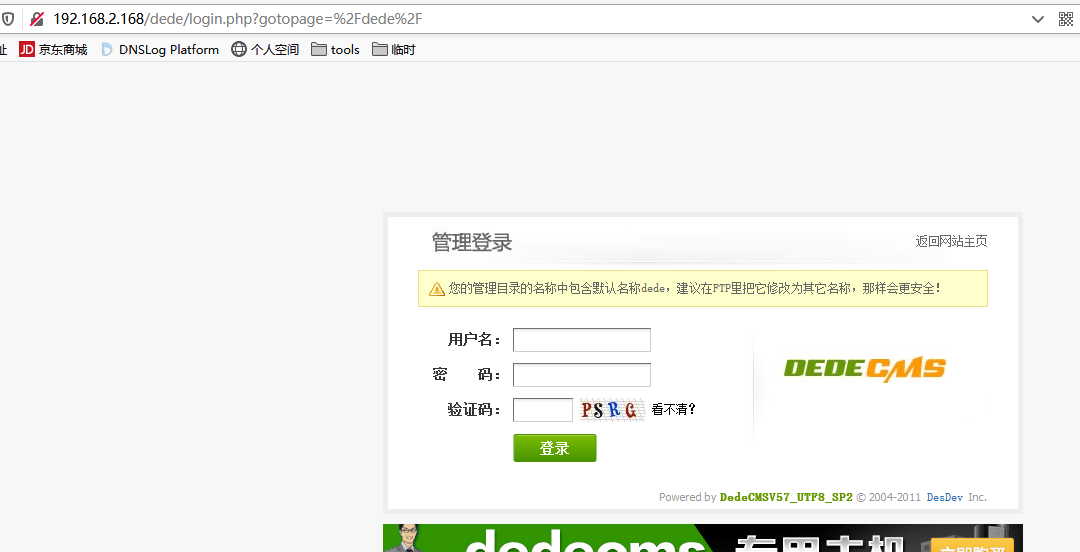Click the dedecms green banner ad
The height and width of the screenshot is (552, 1080).
coord(703,538)
